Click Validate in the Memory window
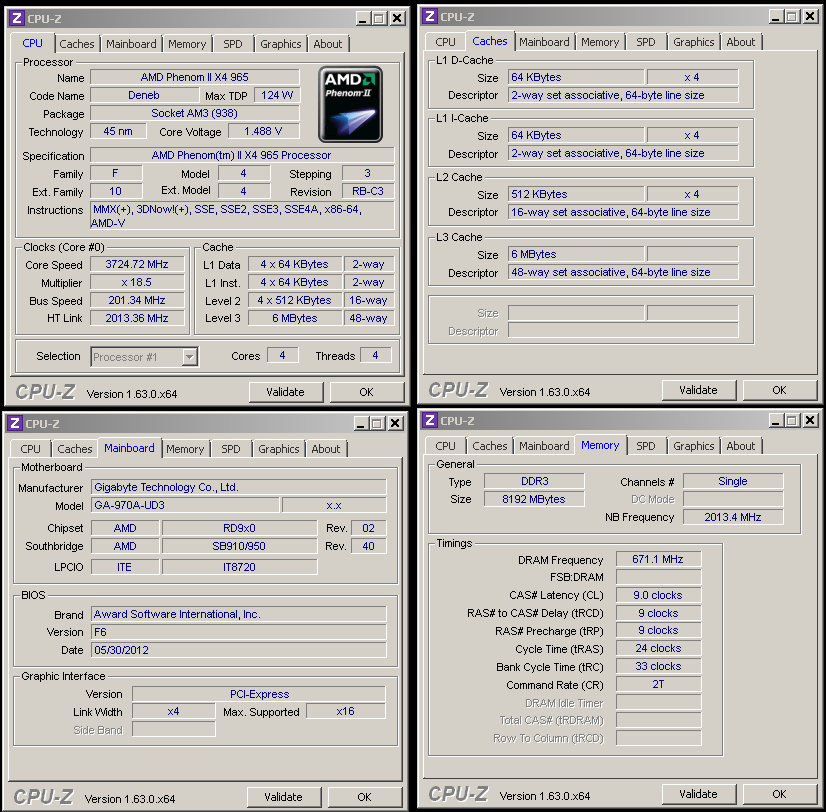Screen dimensions: 826x812 coord(699,794)
